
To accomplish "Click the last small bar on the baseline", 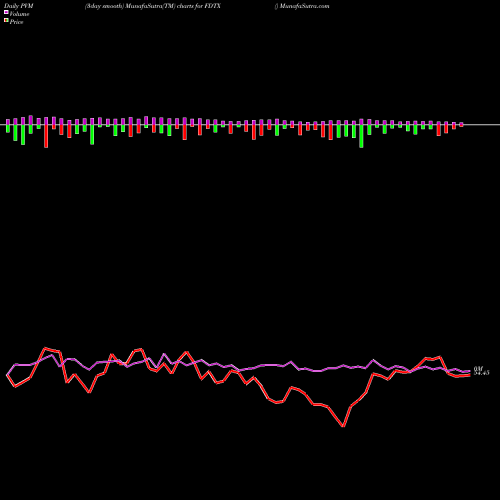I will [x=461, y=124].
